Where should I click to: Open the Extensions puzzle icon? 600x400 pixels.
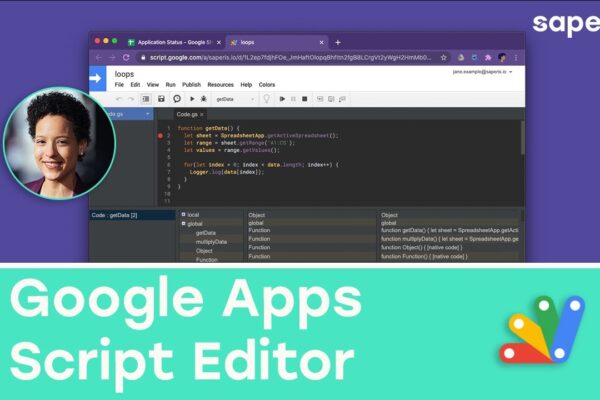(x=488, y=57)
